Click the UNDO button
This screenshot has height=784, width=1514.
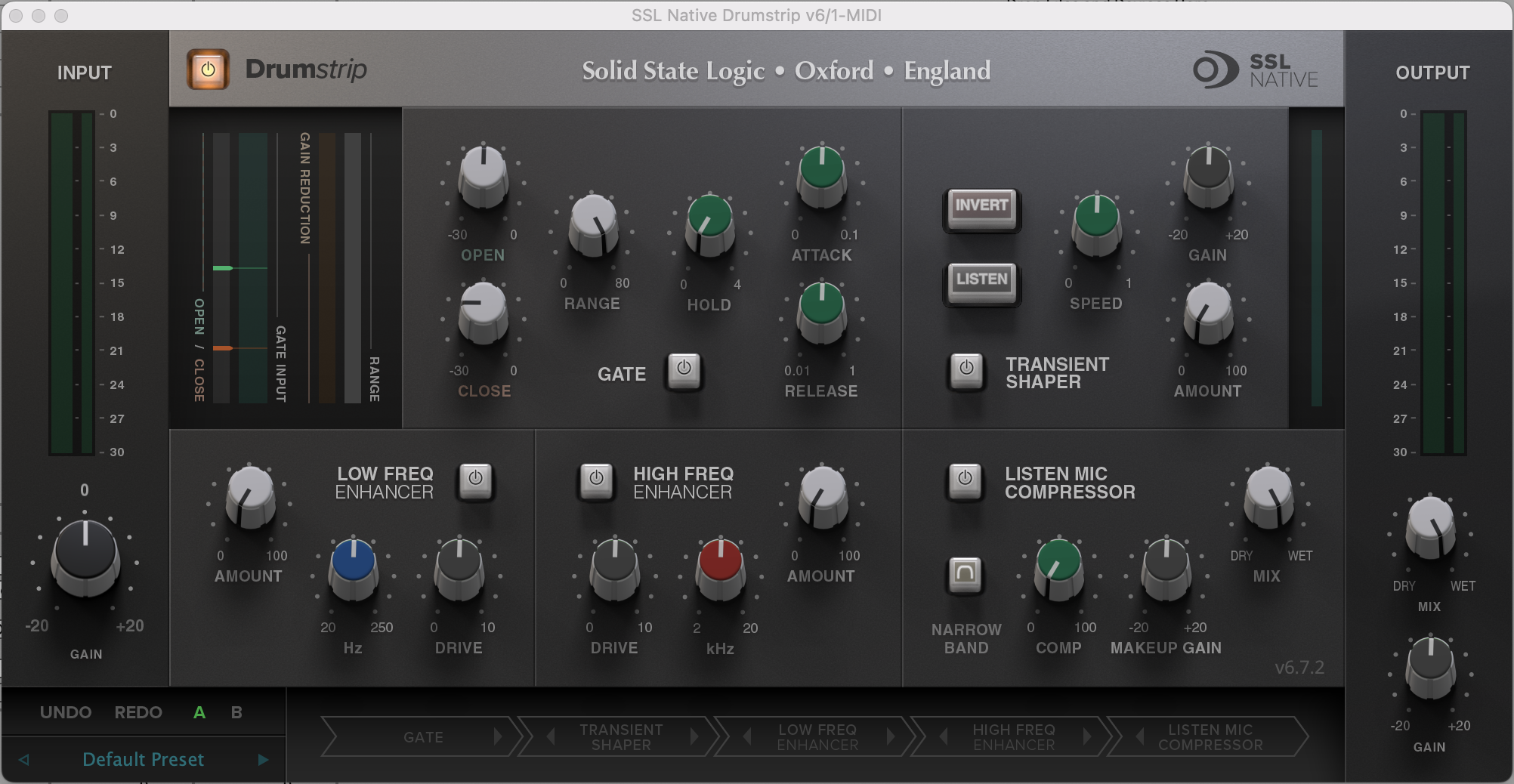coord(66,711)
